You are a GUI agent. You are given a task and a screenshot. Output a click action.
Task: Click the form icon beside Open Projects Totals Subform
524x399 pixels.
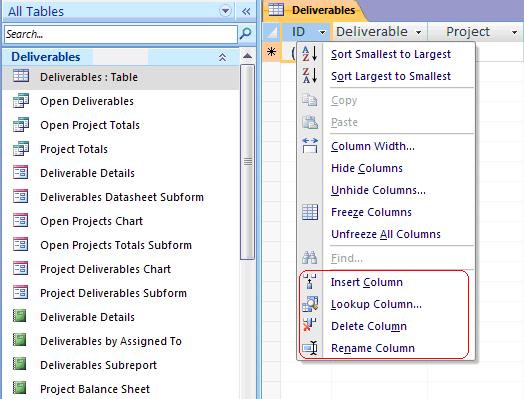pyautogui.click(x=20, y=245)
